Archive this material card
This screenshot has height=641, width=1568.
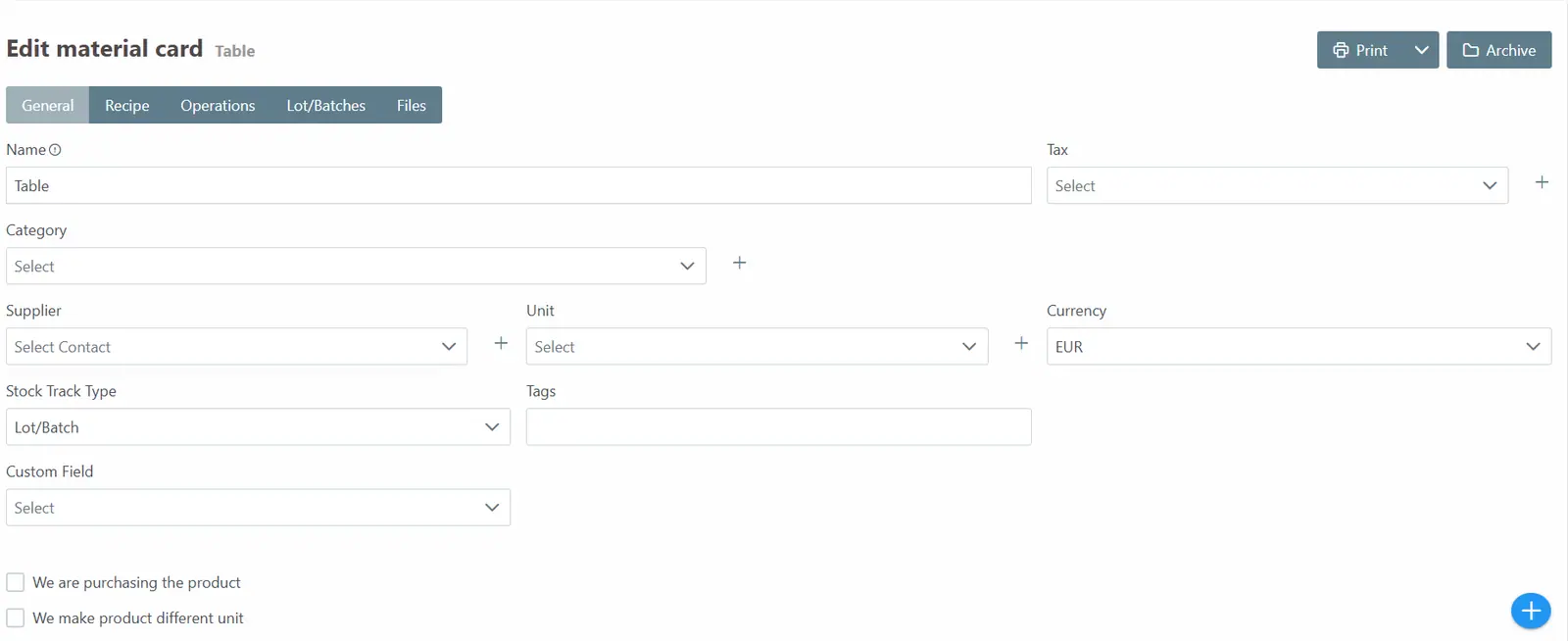click(1498, 50)
